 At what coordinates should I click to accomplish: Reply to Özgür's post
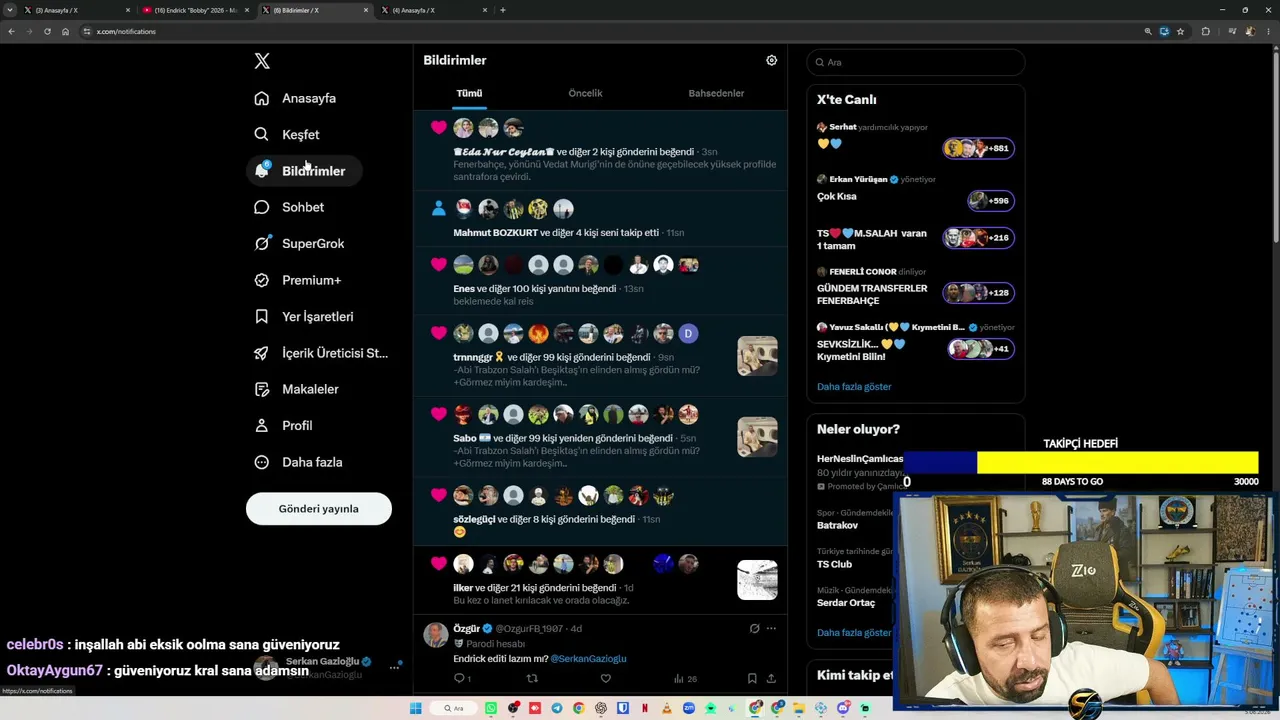click(460, 678)
